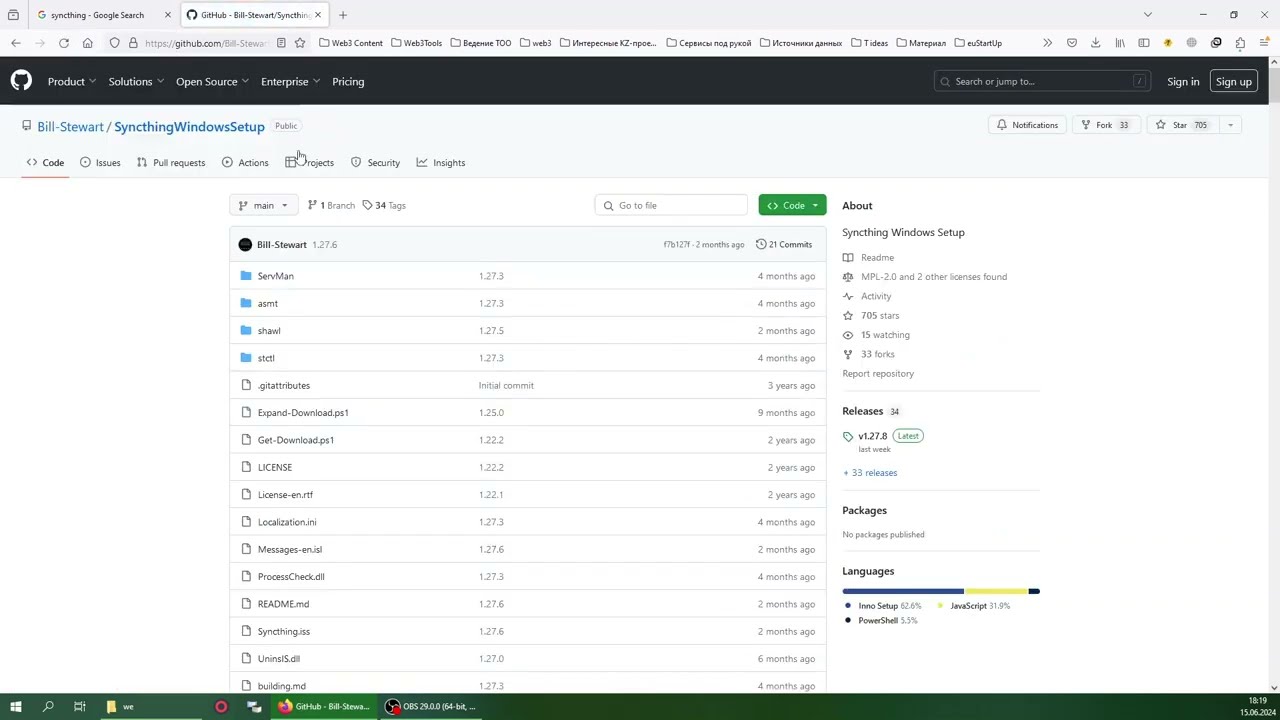
Task: Click Report repository link
Action: click(878, 373)
